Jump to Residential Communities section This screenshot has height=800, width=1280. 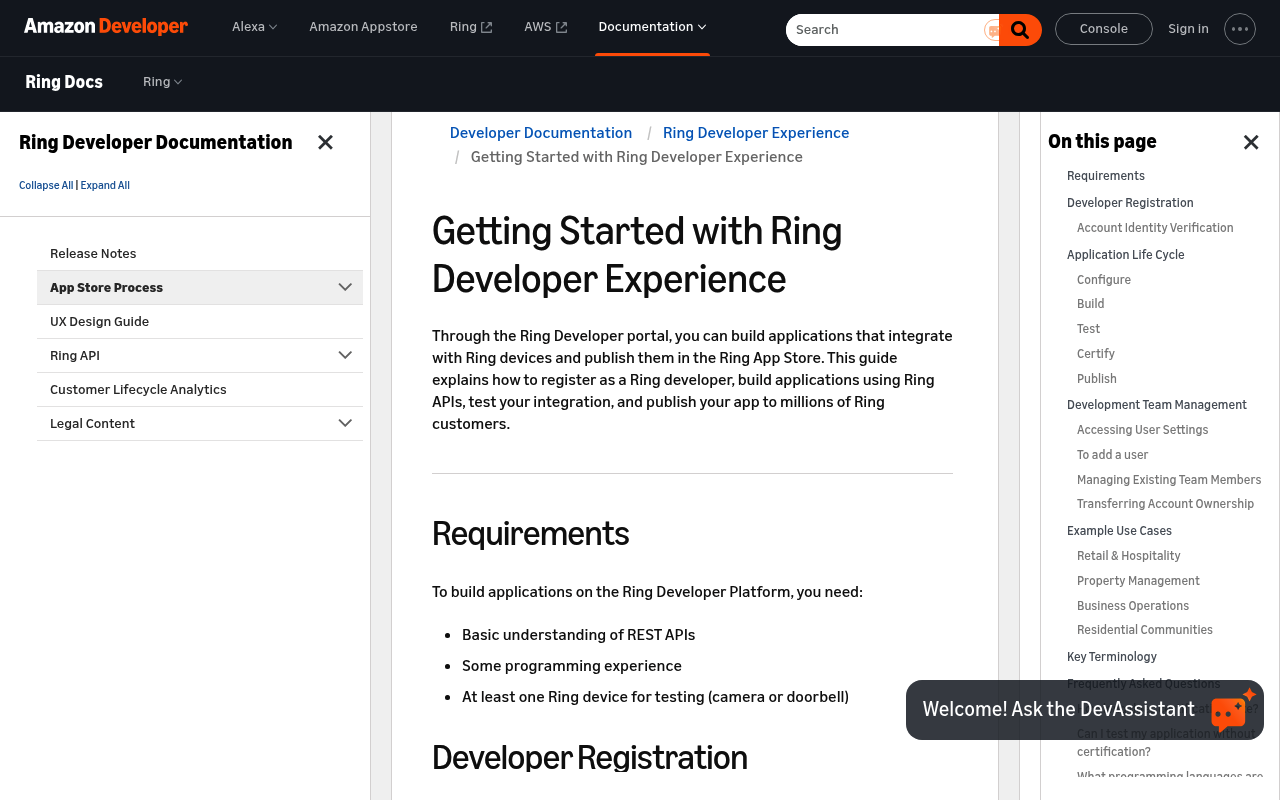point(1145,630)
